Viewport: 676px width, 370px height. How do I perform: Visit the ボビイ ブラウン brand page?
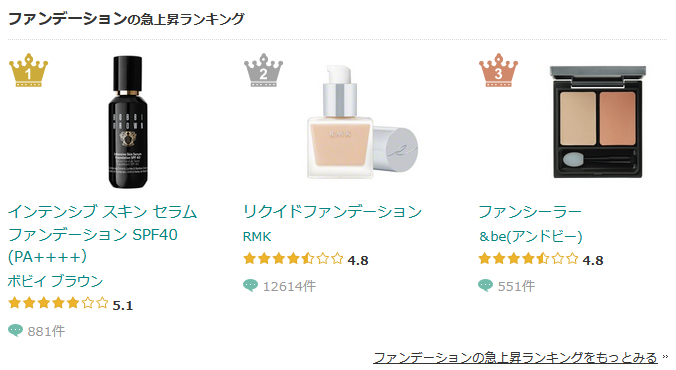[x=55, y=281]
